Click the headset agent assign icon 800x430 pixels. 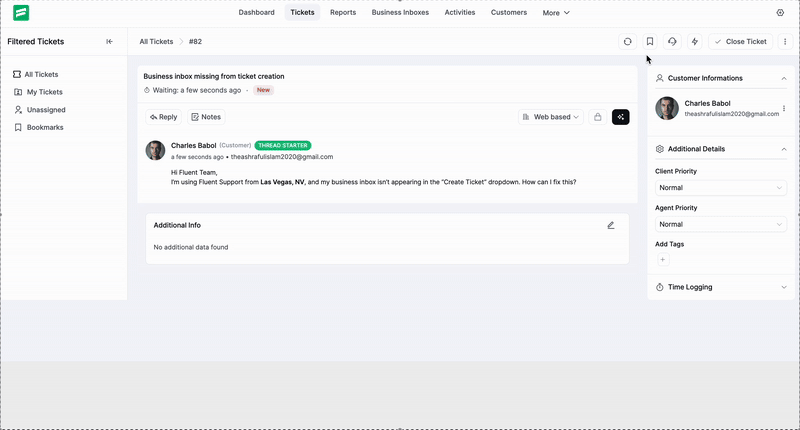pos(672,42)
